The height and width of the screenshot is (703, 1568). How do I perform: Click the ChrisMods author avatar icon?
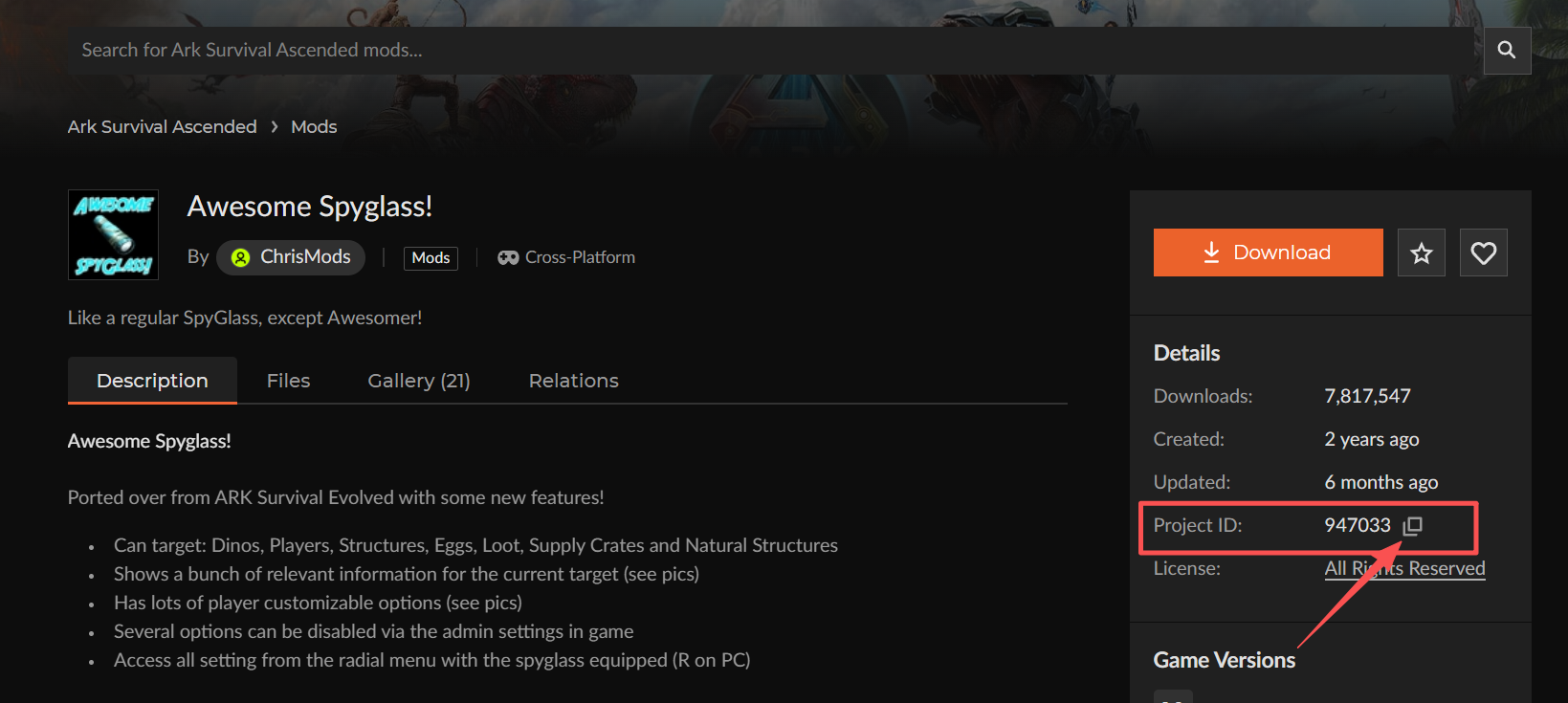240,257
